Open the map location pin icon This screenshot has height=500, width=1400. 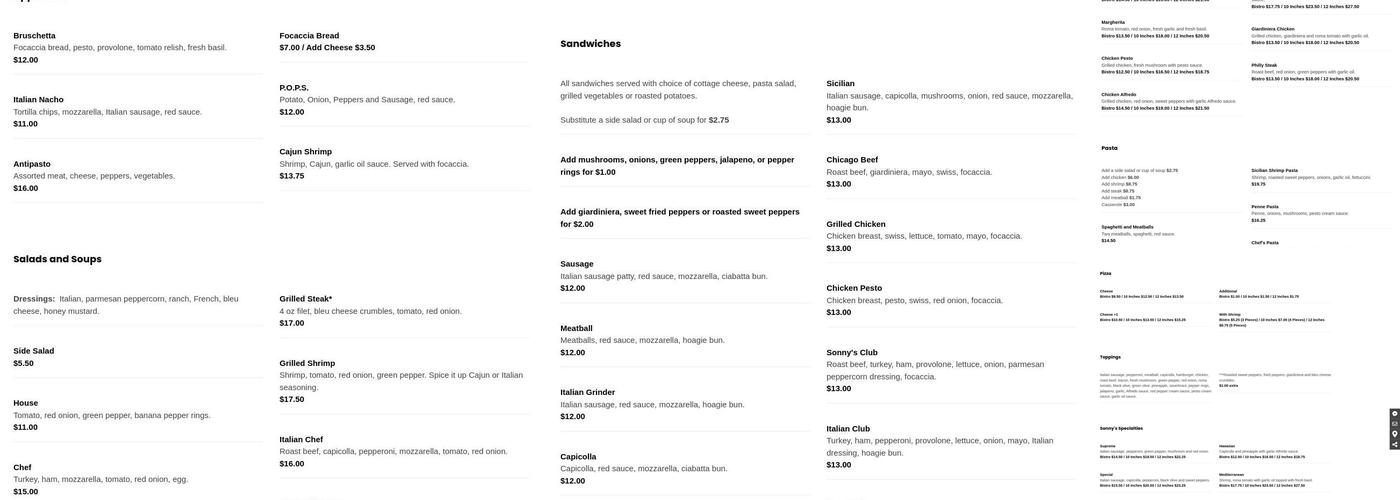click(x=1394, y=434)
